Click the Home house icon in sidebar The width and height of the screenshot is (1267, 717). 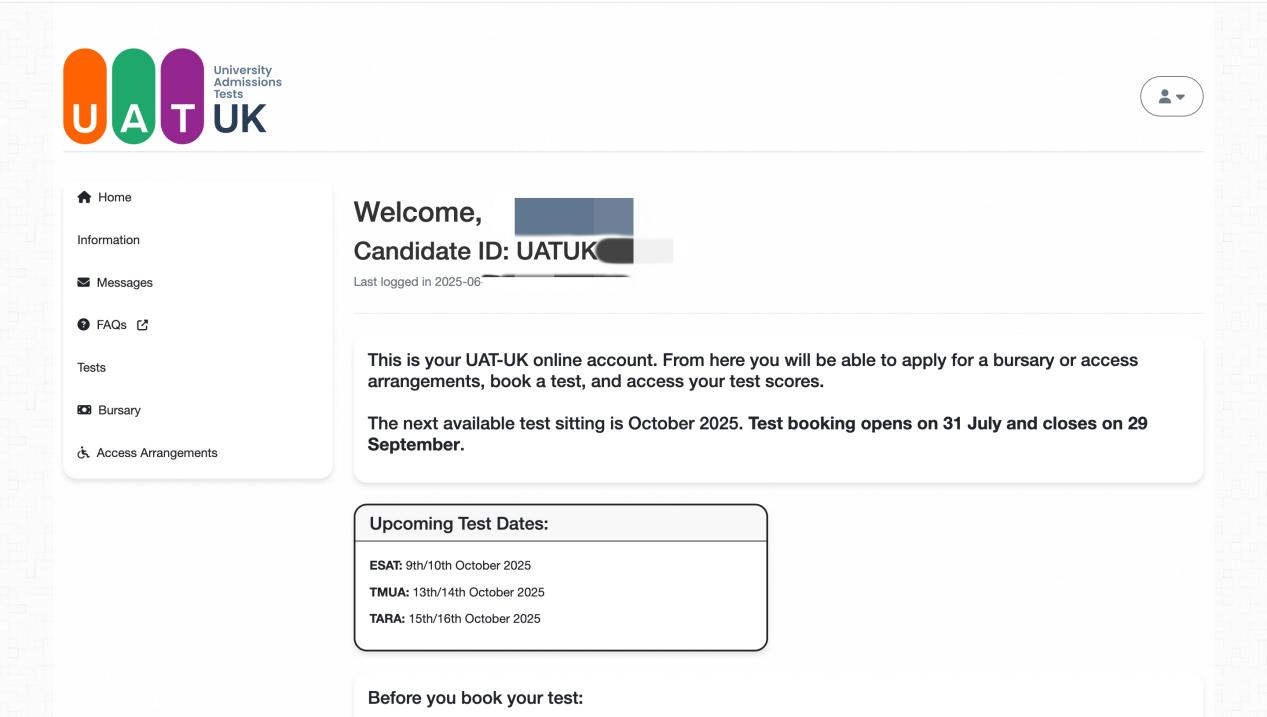(84, 197)
